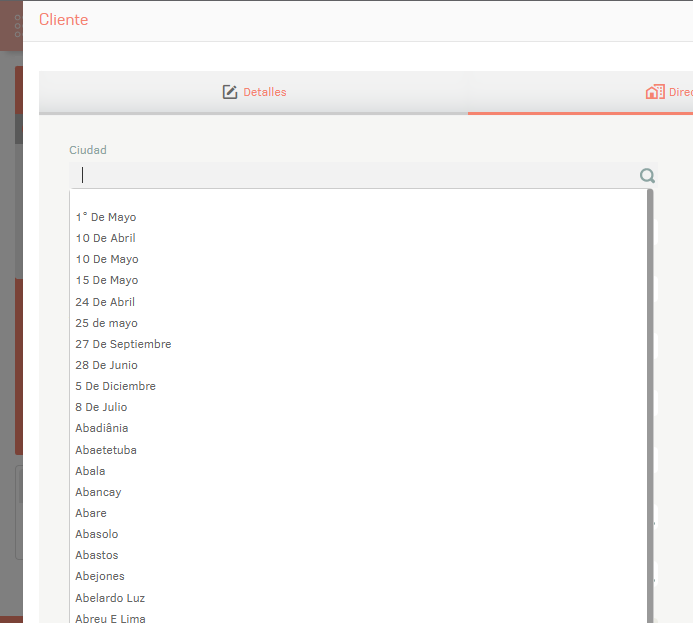Select "Abancay" city entry
Image resolution: width=693 pixels, height=623 pixels.
pyautogui.click(x=358, y=492)
